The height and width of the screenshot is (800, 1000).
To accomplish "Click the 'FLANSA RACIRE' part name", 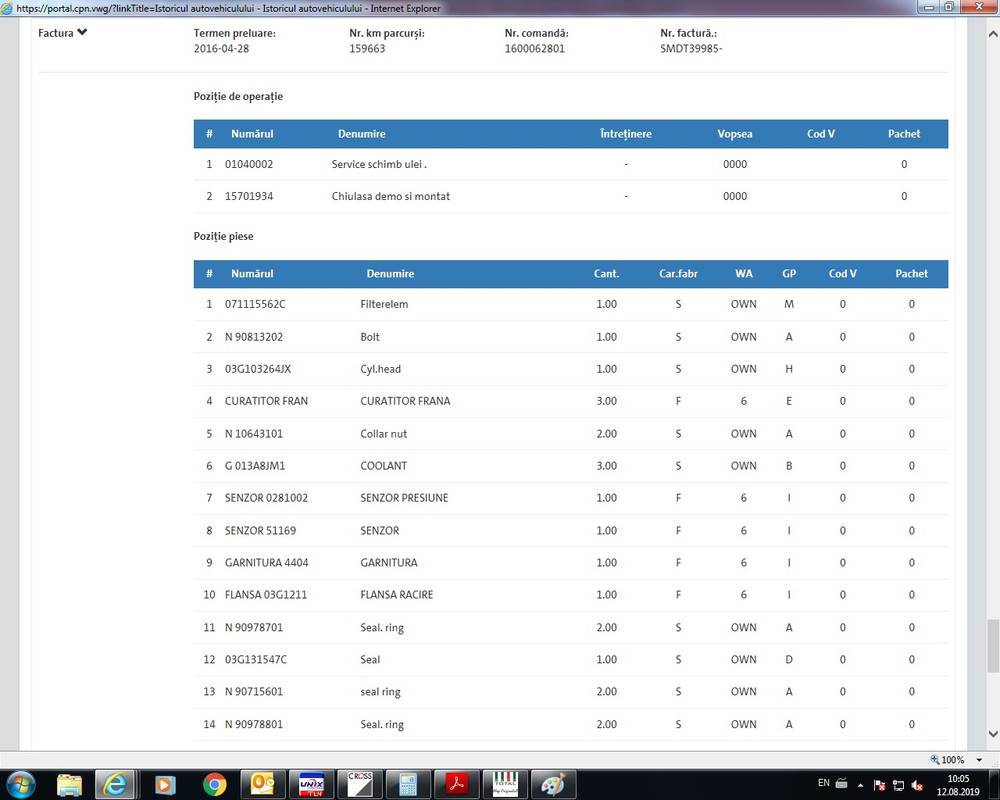I will click(x=397, y=595).
